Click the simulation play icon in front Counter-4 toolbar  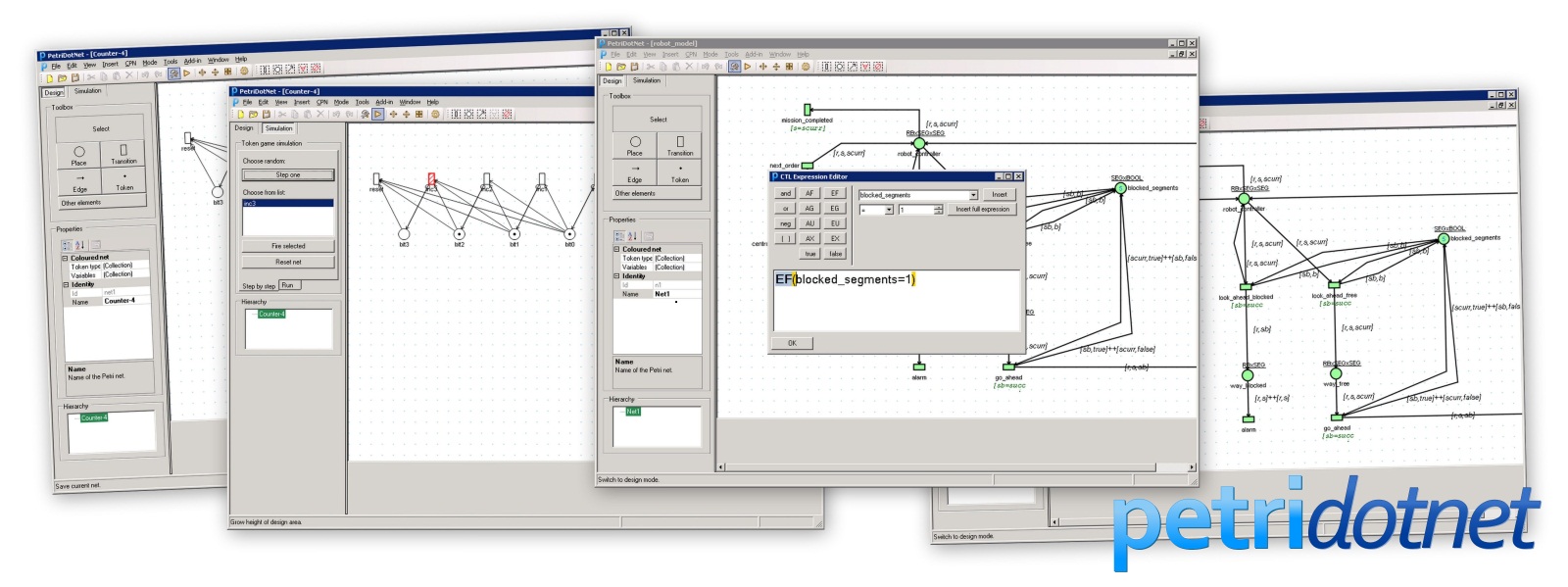tap(378, 115)
